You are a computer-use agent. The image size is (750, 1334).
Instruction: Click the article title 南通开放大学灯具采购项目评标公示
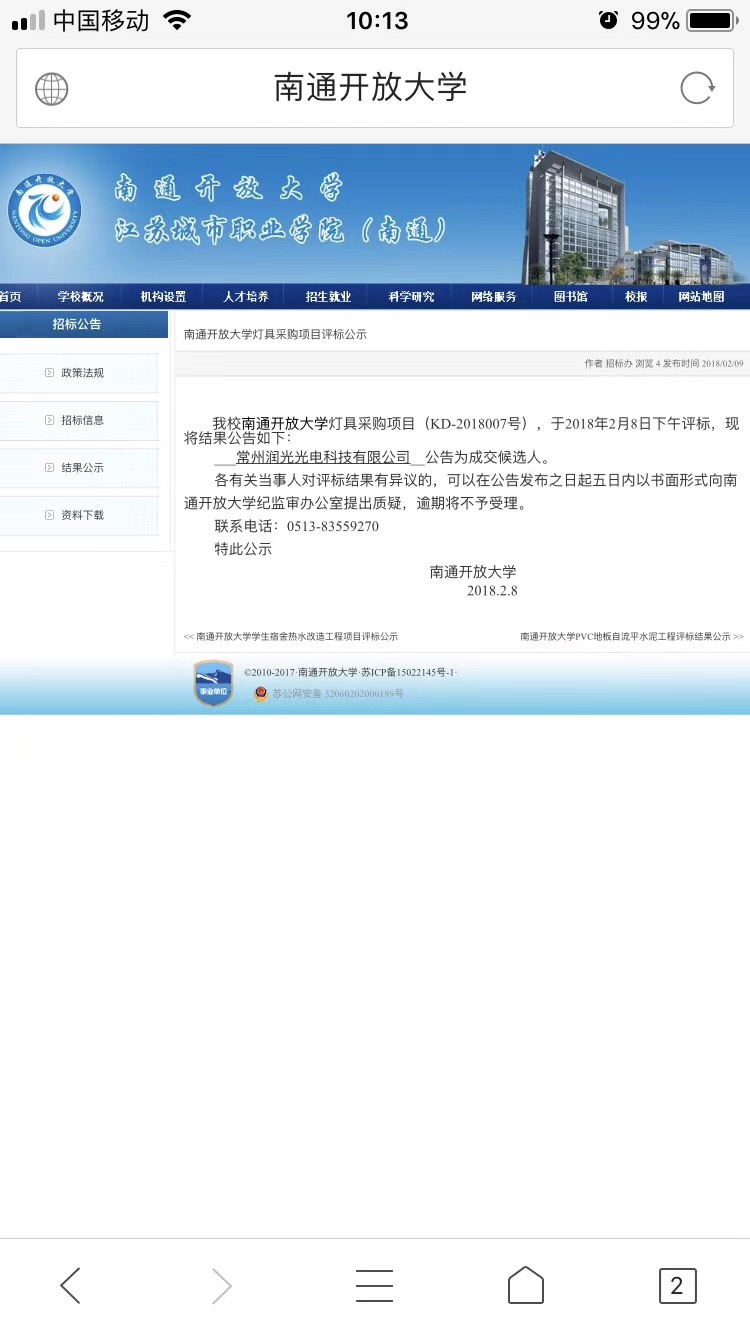pyautogui.click(x=275, y=334)
